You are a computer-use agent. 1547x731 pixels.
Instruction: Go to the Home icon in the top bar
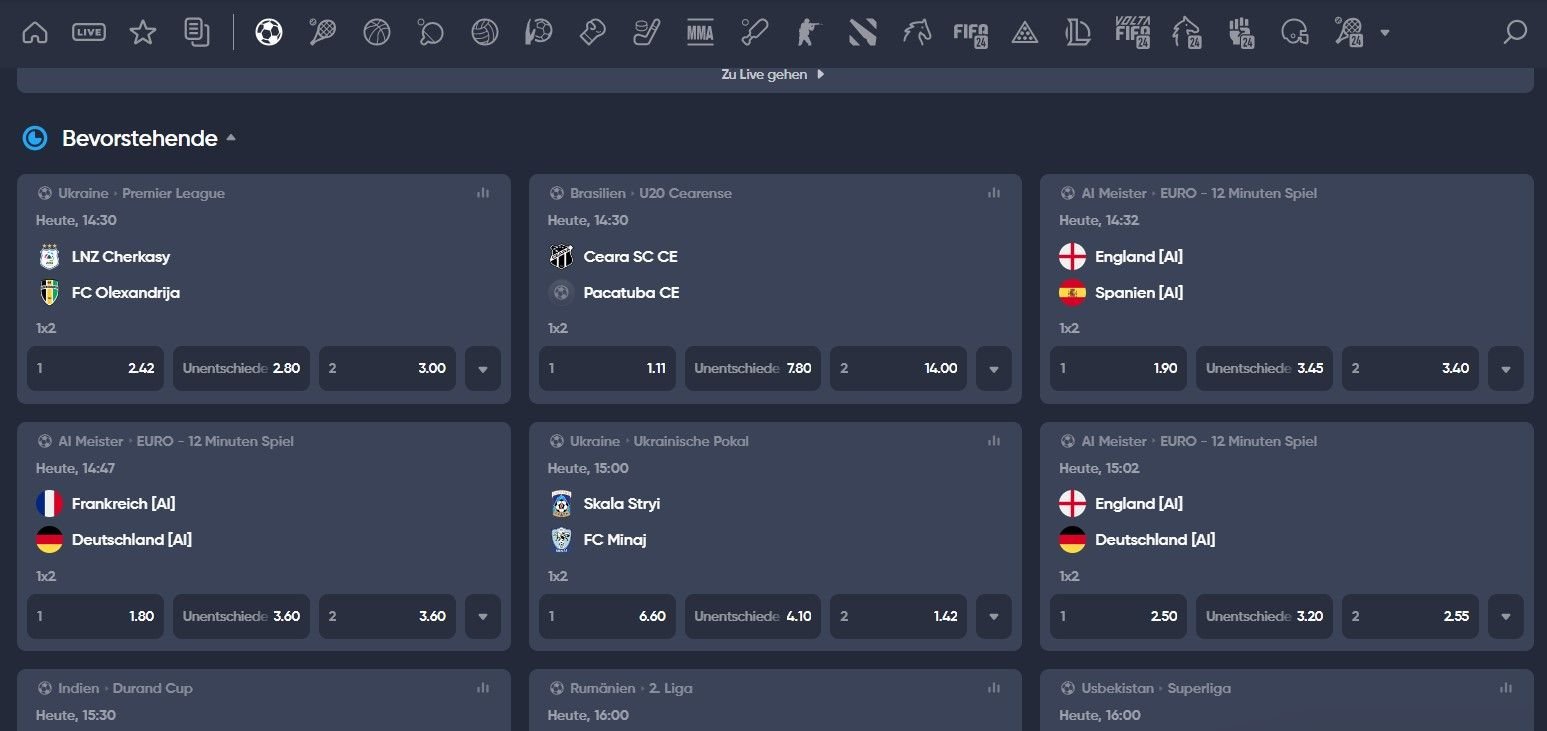coord(35,33)
